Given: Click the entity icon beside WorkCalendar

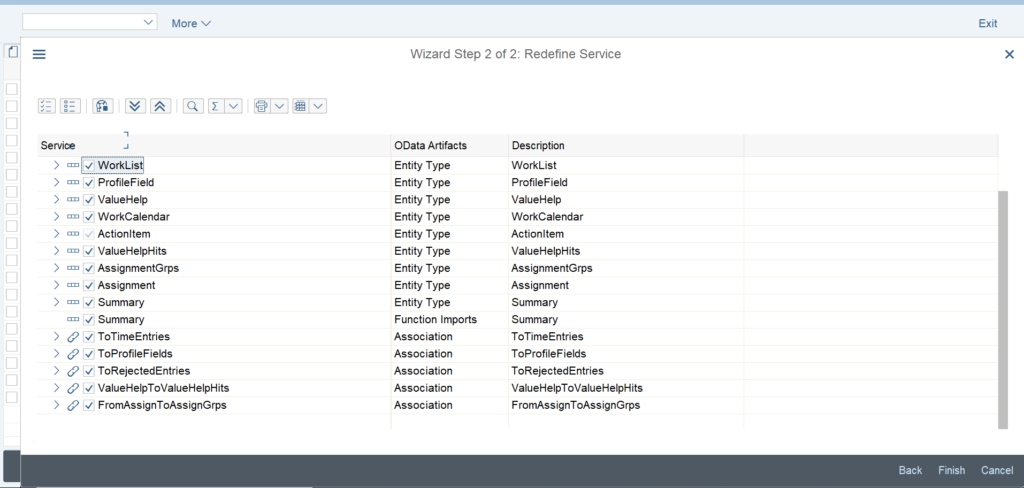Looking at the screenshot, I should [73, 217].
